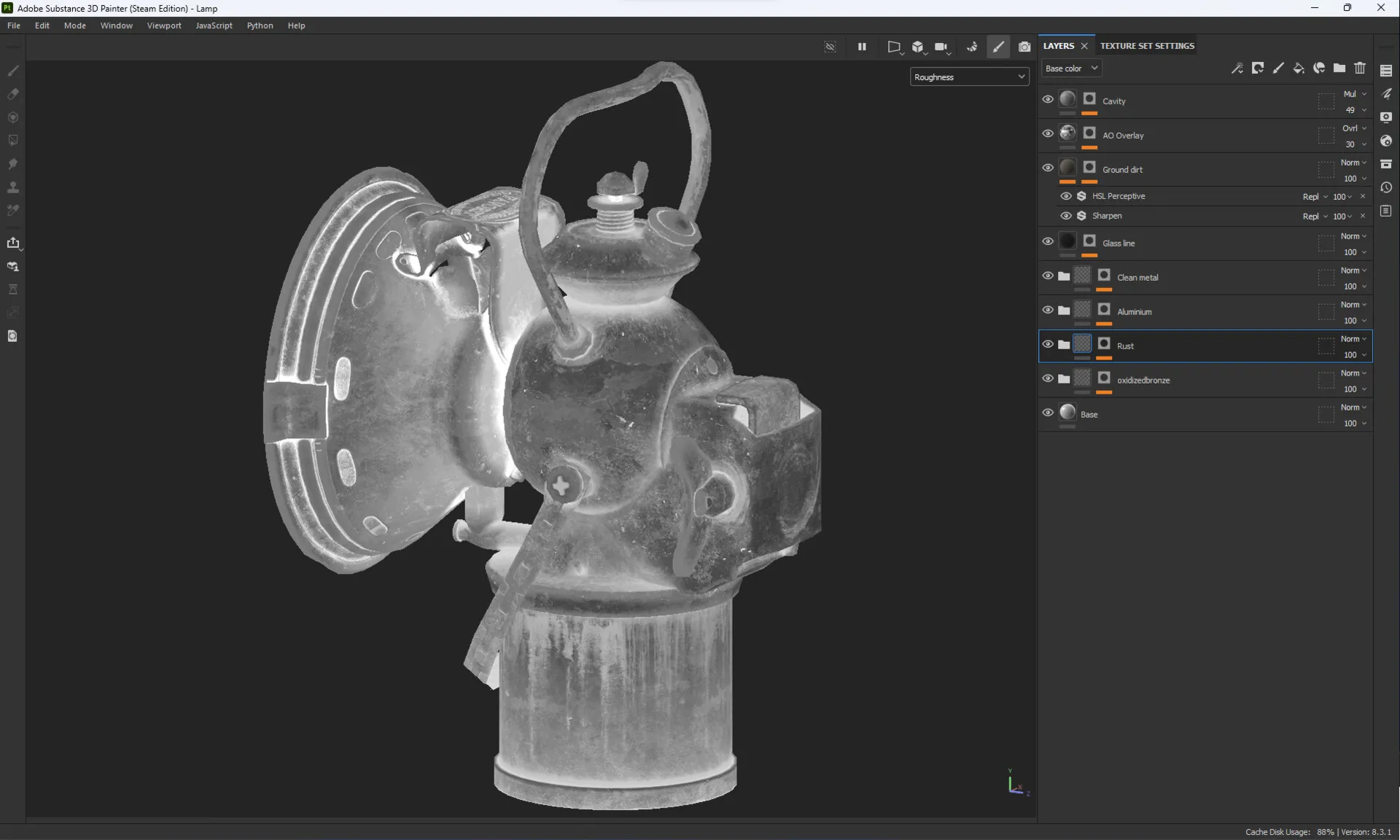Click the add effect wand icon
1400x840 pixels.
(x=1237, y=68)
